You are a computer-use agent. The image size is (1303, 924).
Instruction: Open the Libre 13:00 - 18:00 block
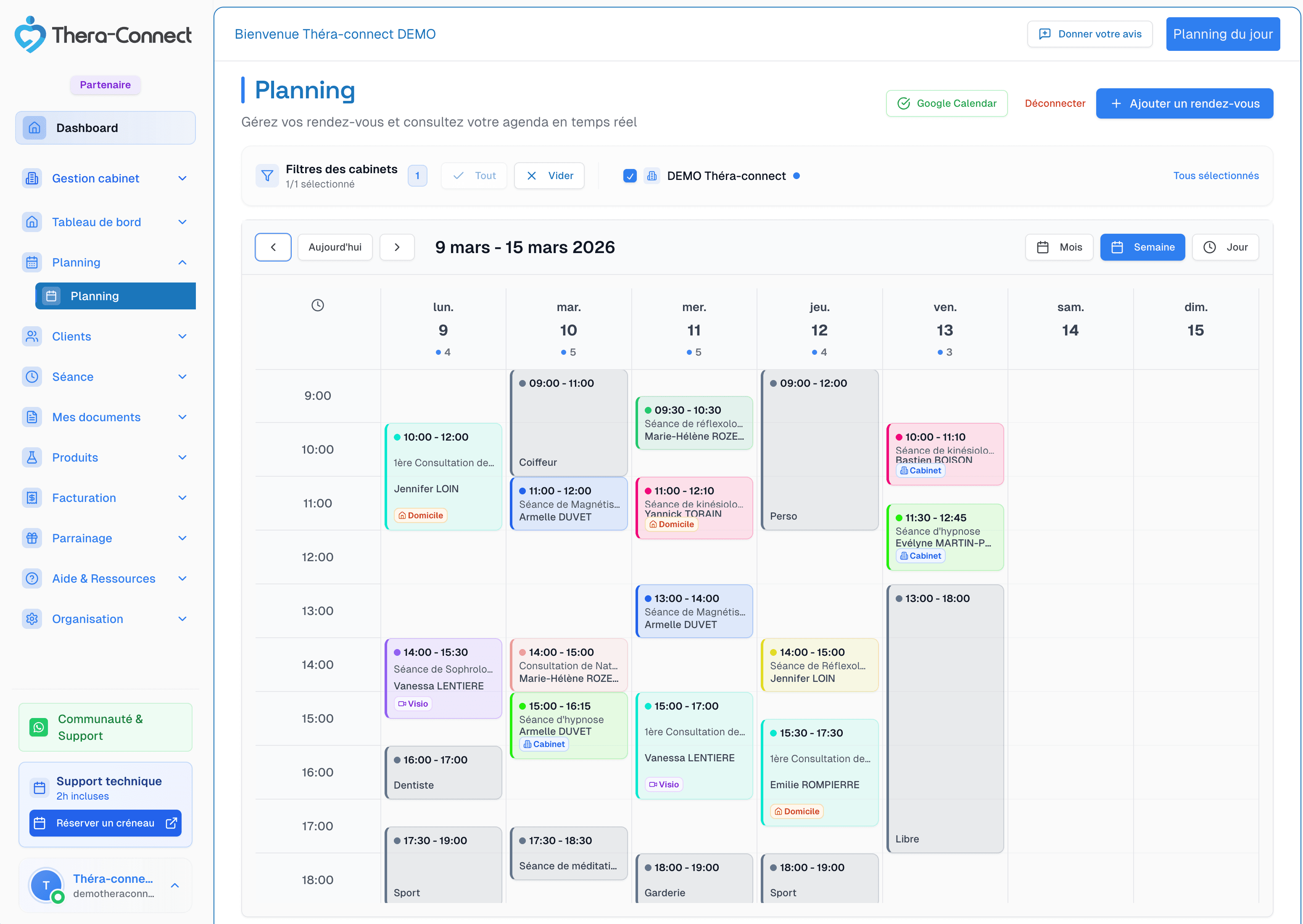pos(945,718)
